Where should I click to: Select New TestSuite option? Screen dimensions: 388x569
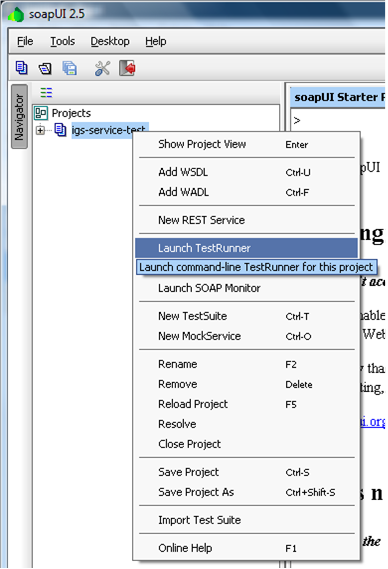click(246, 316)
